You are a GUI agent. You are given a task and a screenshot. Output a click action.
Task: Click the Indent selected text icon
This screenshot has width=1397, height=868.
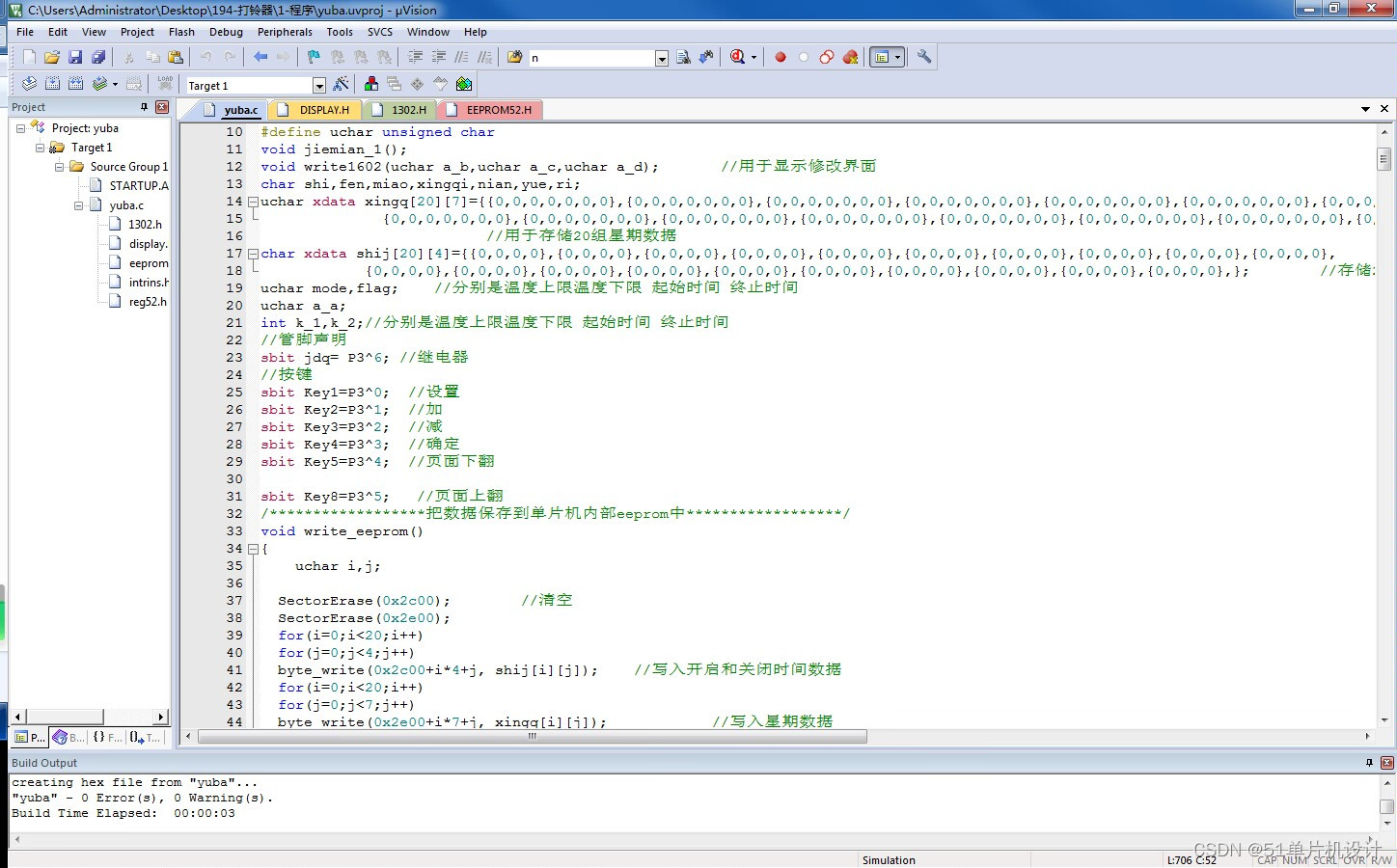click(416, 57)
